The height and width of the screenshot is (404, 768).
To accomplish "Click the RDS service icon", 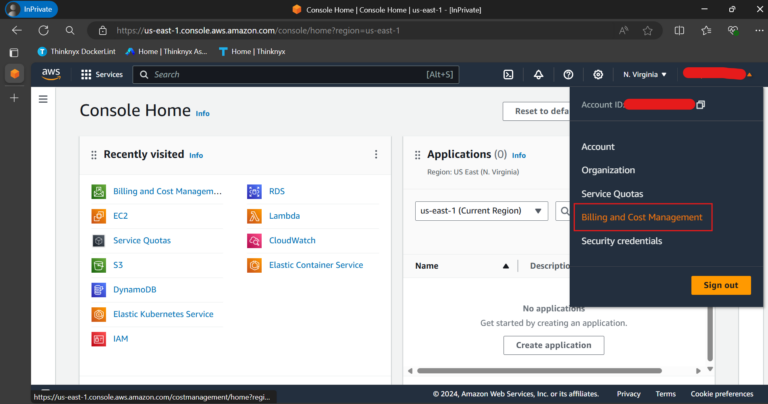I will pos(254,191).
